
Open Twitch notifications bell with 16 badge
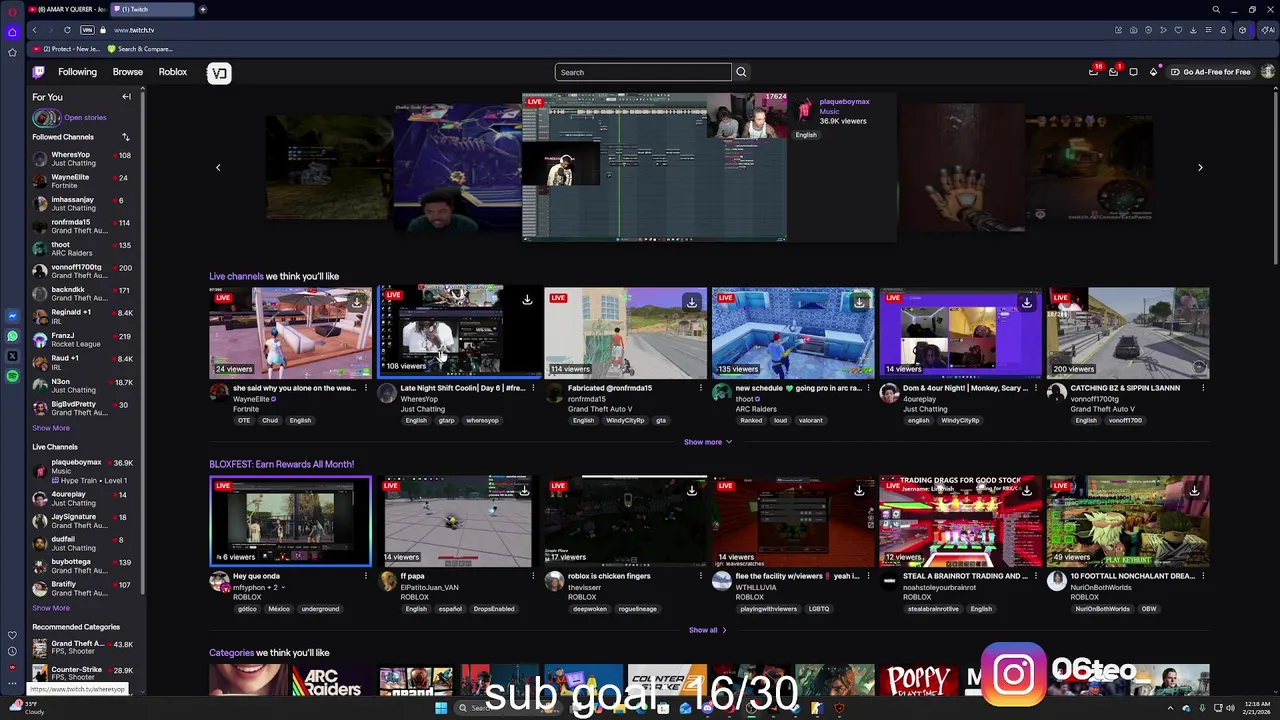point(1093,72)
